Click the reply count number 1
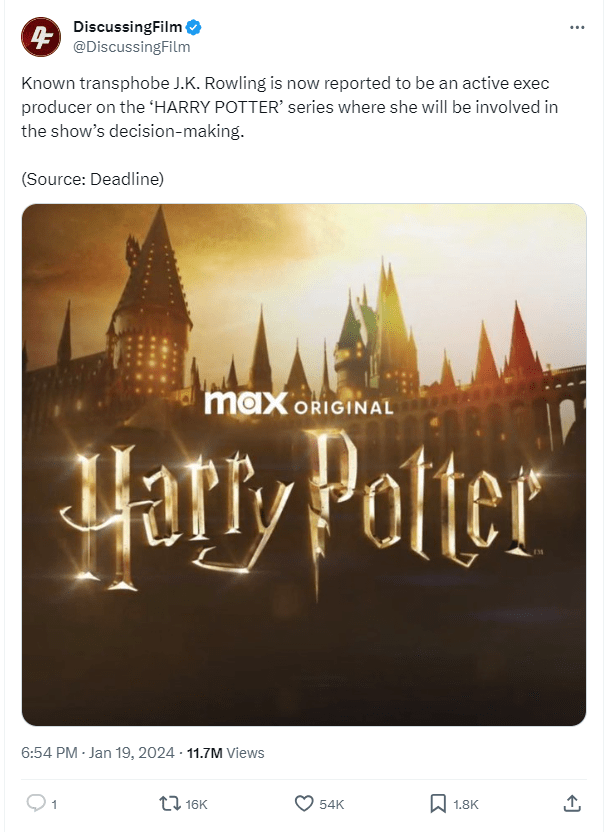The width and height of the screenshot is (604, 832). click(x=54, y=804)
